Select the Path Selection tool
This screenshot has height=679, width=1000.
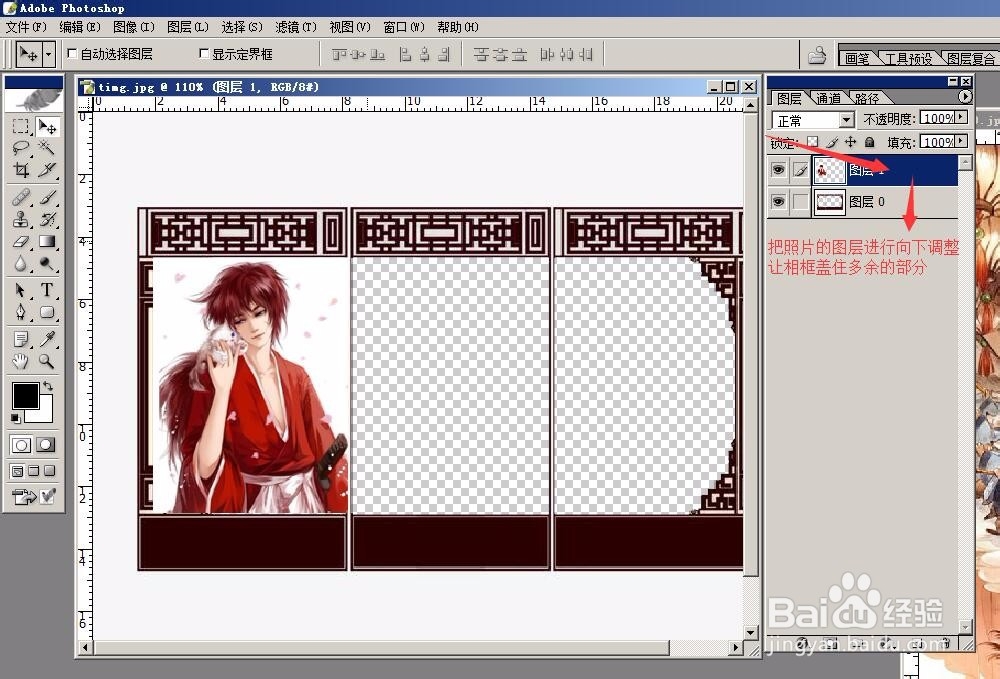20,290
